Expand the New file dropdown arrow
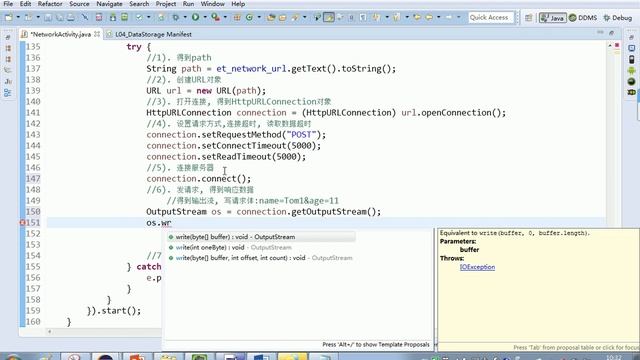Viewport: 640px width, 360px height. 18,18
